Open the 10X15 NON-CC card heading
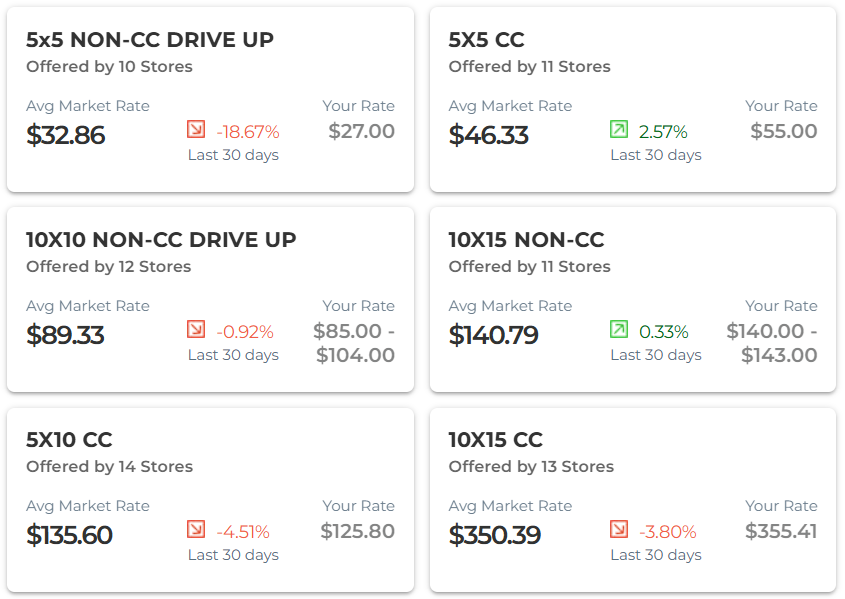The image size is (845, 599). (526, 240)
